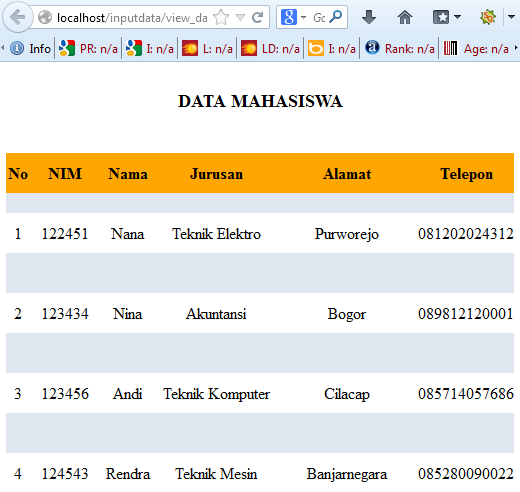Click the DATA MAHASISWA heading
520x492 pixels.
(x=260, y=101)
